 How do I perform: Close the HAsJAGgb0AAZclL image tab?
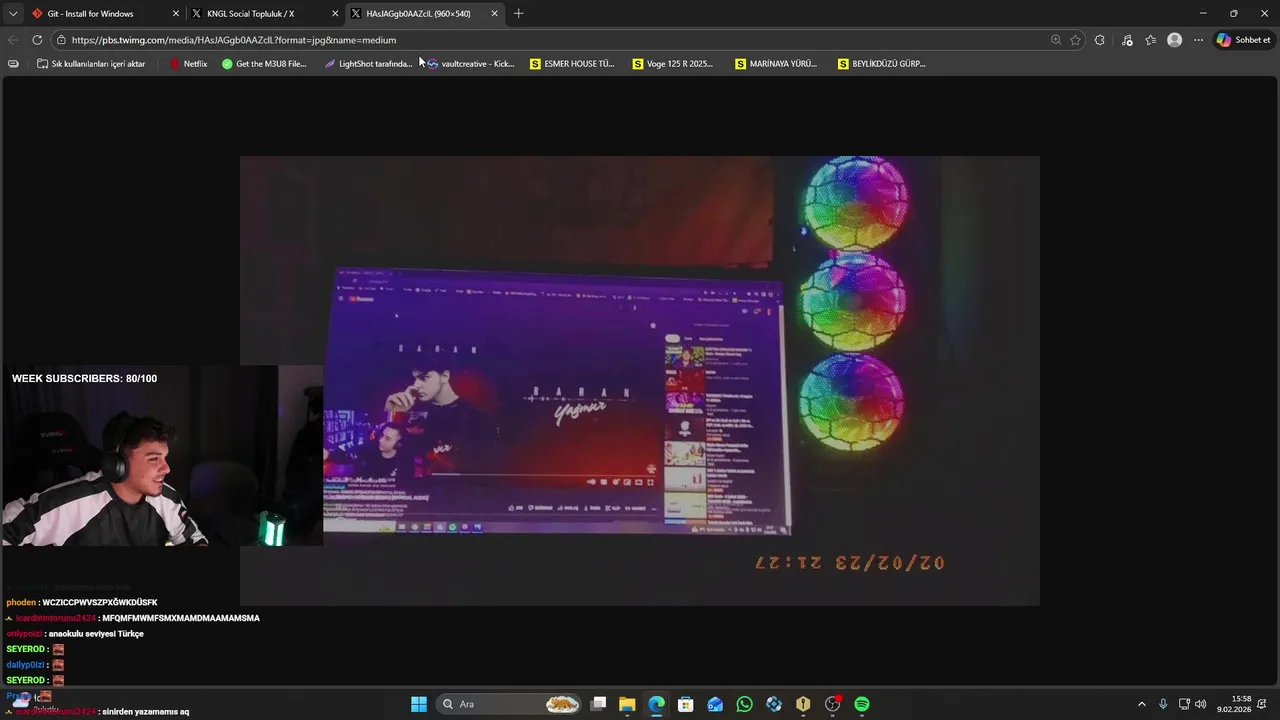[x=494, y=14]
